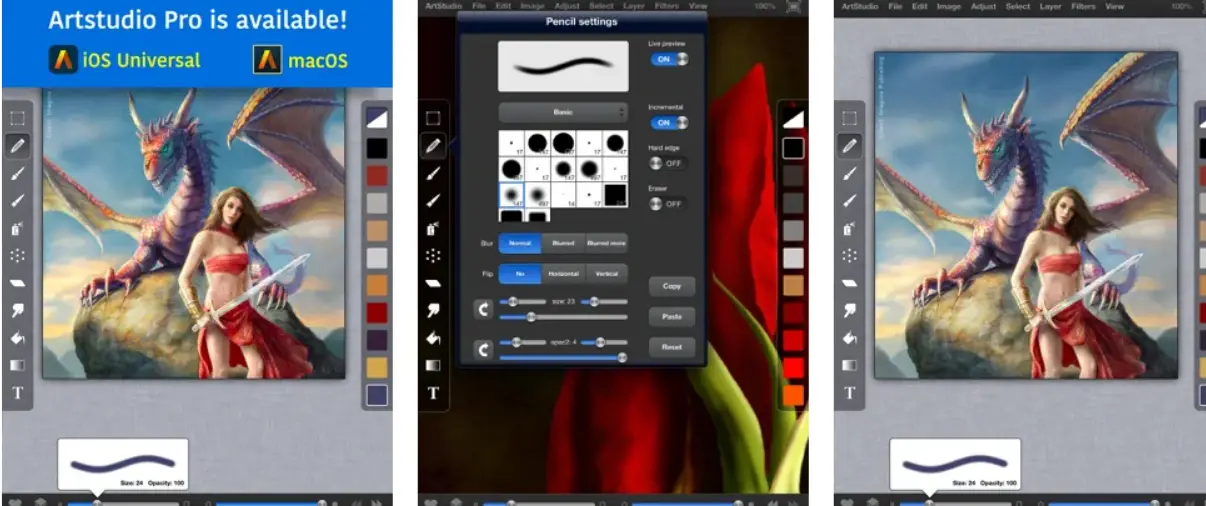Pick the orange swatch in first screenshot
Viewport: 1206px width, 506px height.
pos(377,285)
